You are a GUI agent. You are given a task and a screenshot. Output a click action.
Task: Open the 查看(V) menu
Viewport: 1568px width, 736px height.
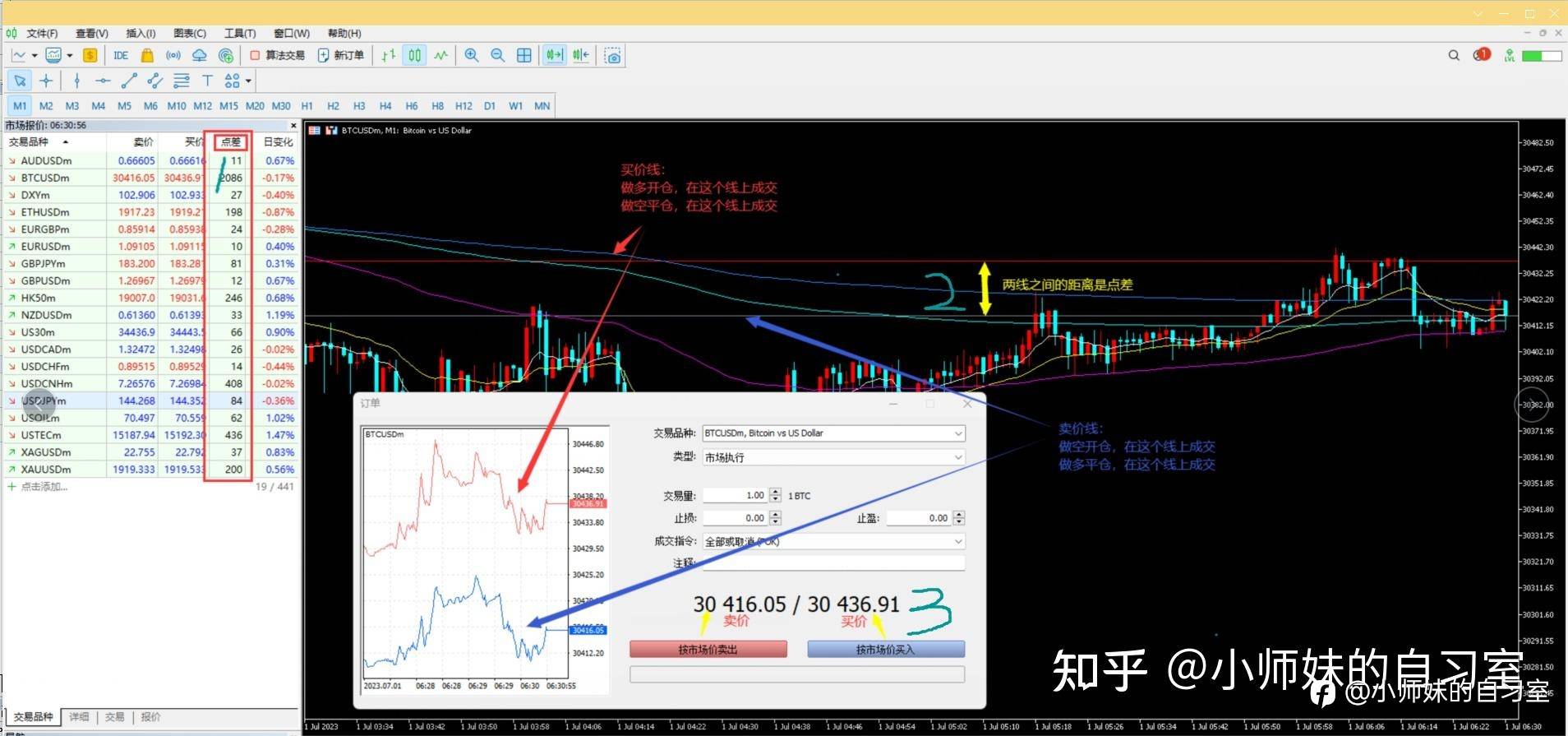tap(92, 33)
